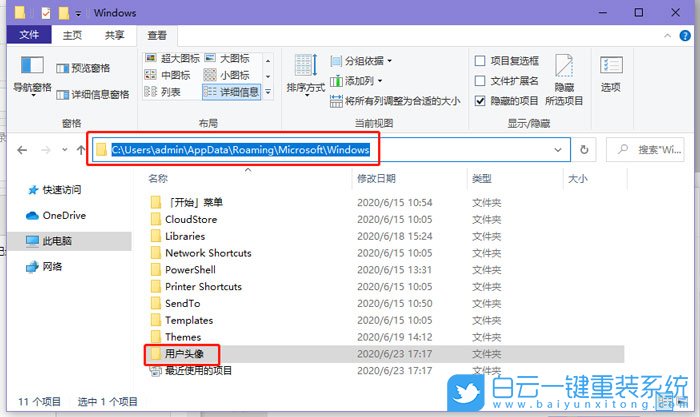Open the 添加列 dropdown
This screenshot has width=700, height=417.
point(356,81)
